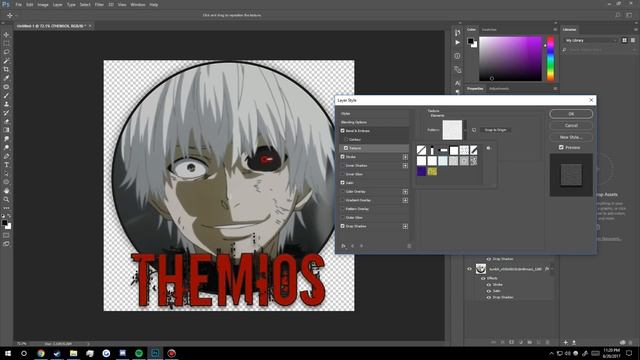Toggle the Stroke effect checkbox
Viewport: 640px width, 360px height.
click(342, 157)
